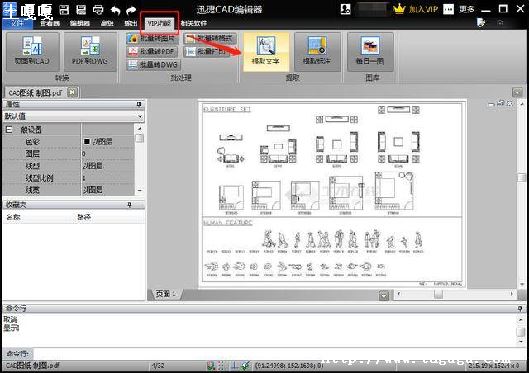The width and height of the screenshot is (529, 373).
Task: Switch to the 查看器 ribbon tab
Action: click(50, 23)
